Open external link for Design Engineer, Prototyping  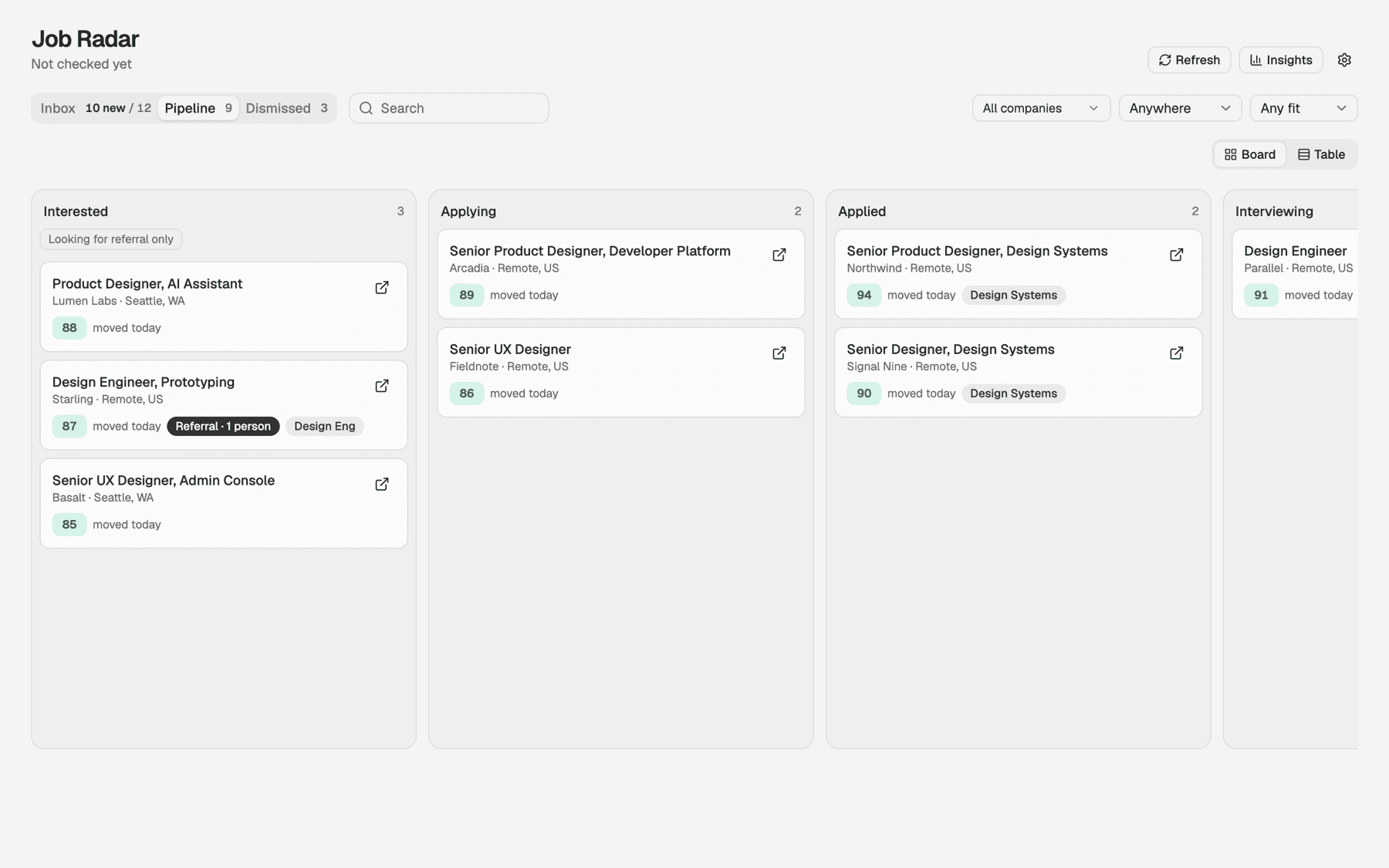pyautogui.click(x=382, y=386)
